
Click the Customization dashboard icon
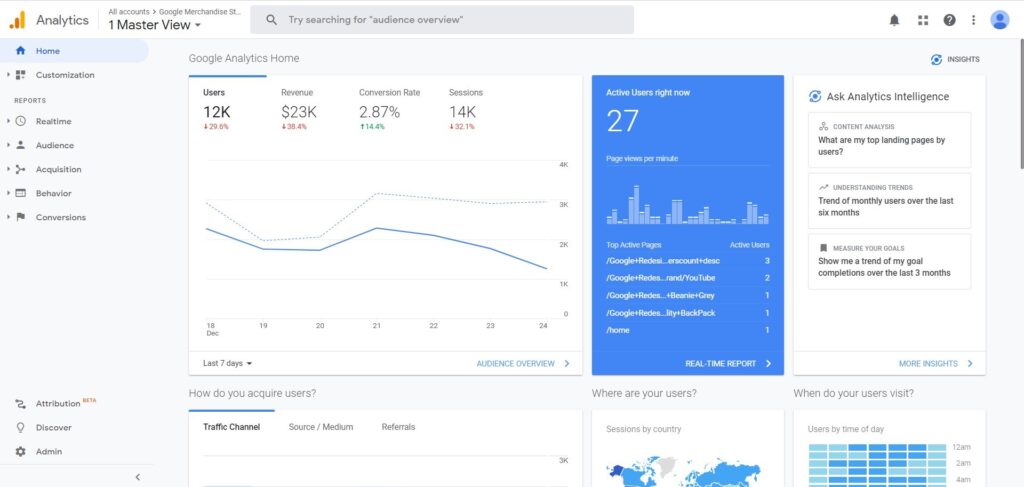[x=20, y=75]
